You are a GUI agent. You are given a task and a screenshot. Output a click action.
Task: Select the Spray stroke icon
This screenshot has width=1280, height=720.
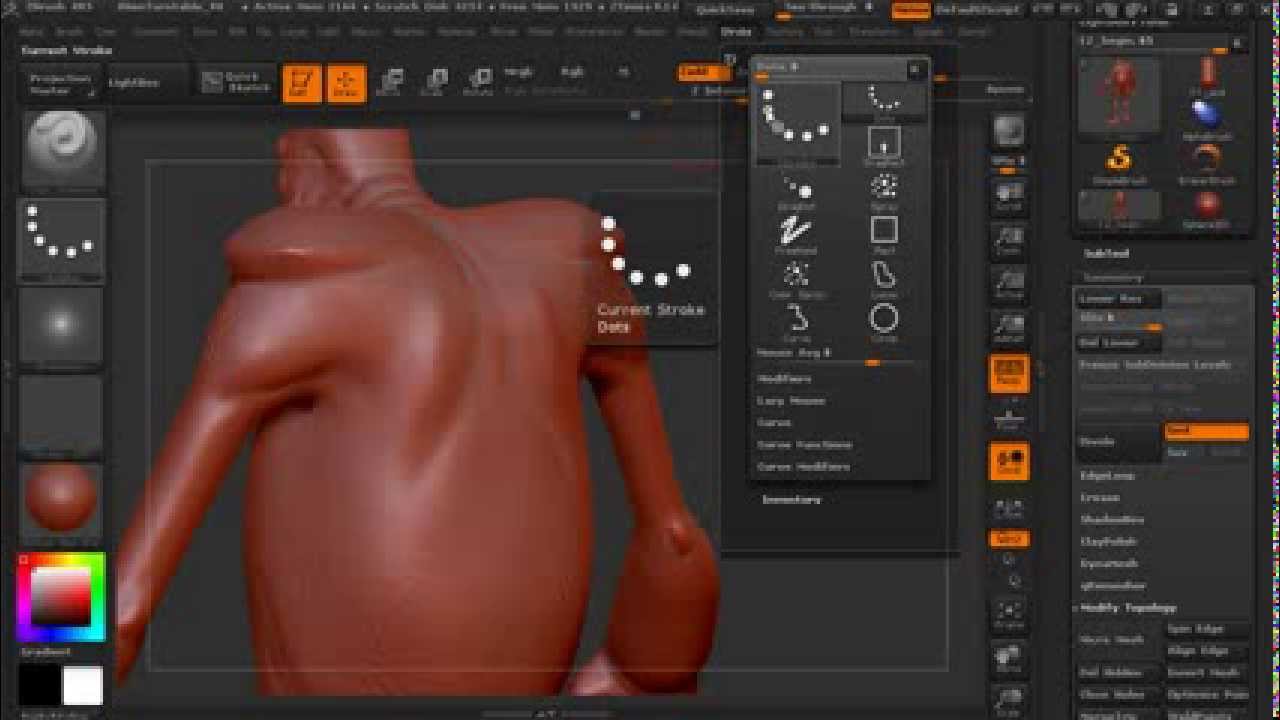click(884, 191)
